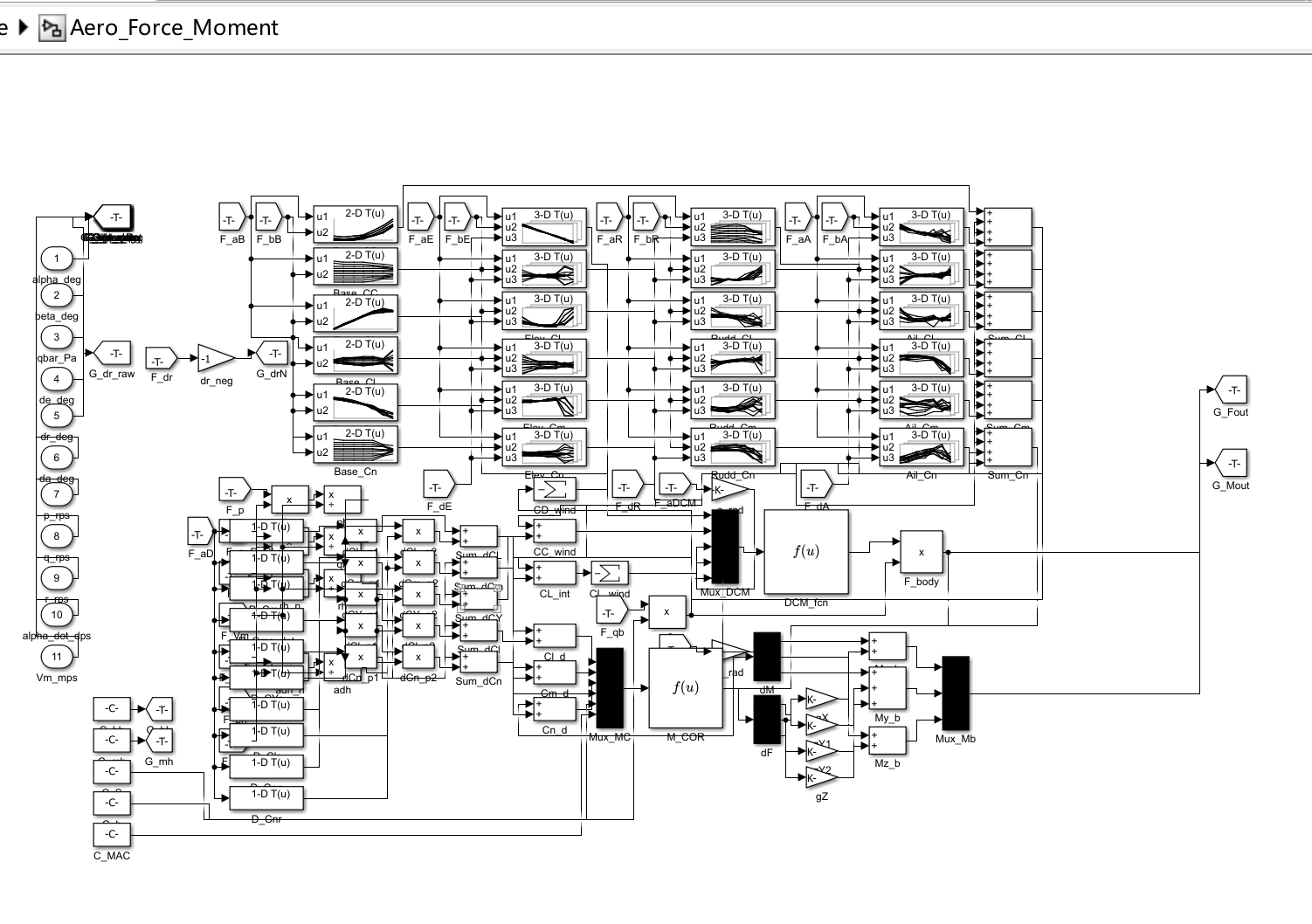Select the CD_wind sum block

pyautogui.click(x=555, y=488)
